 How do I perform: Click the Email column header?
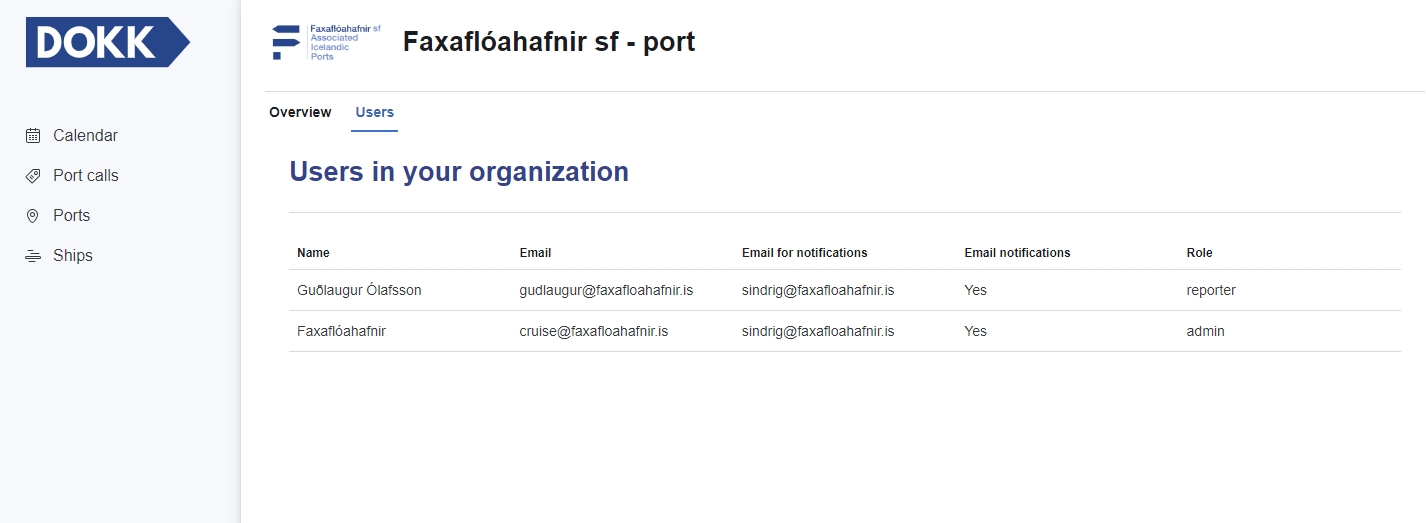click(535, 253)
